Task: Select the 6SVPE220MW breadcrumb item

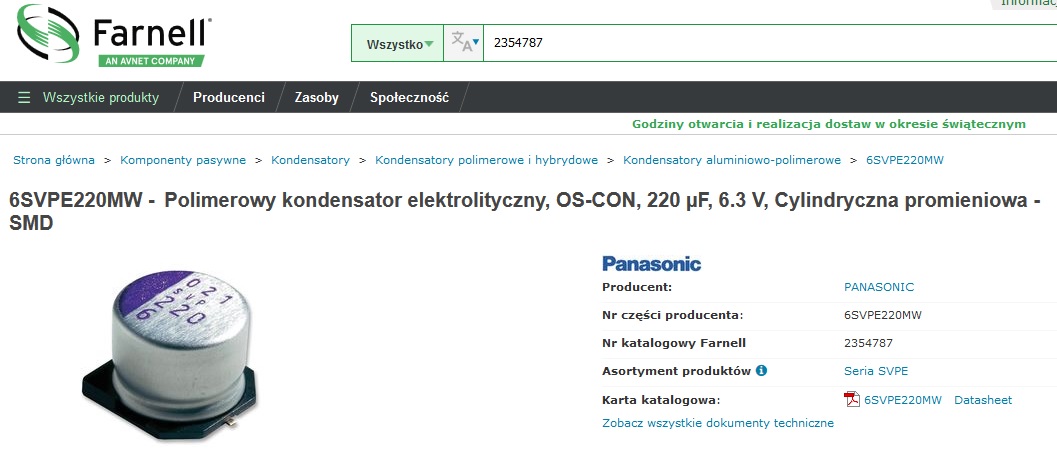Action: tap(905, 160)
